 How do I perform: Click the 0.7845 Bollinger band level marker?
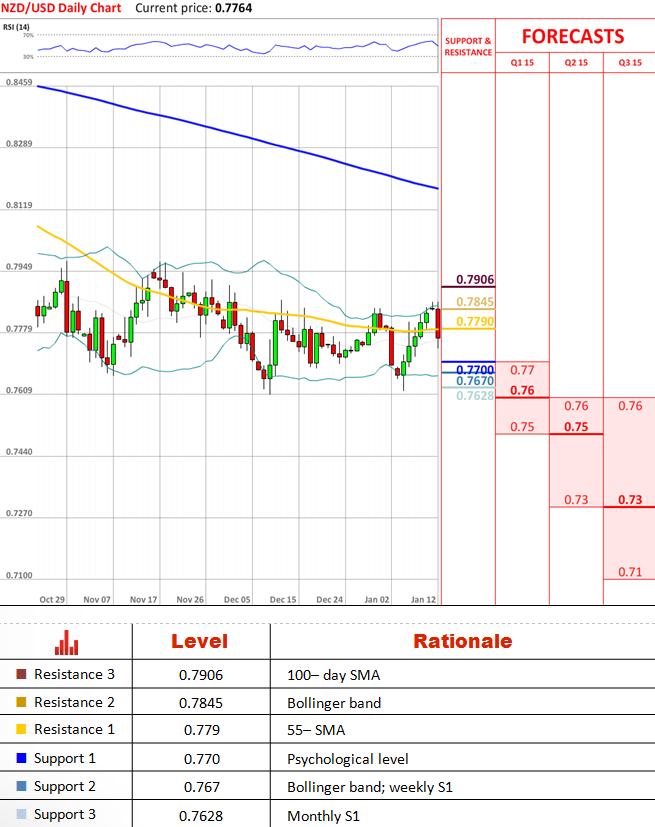[x=475, y=302]
